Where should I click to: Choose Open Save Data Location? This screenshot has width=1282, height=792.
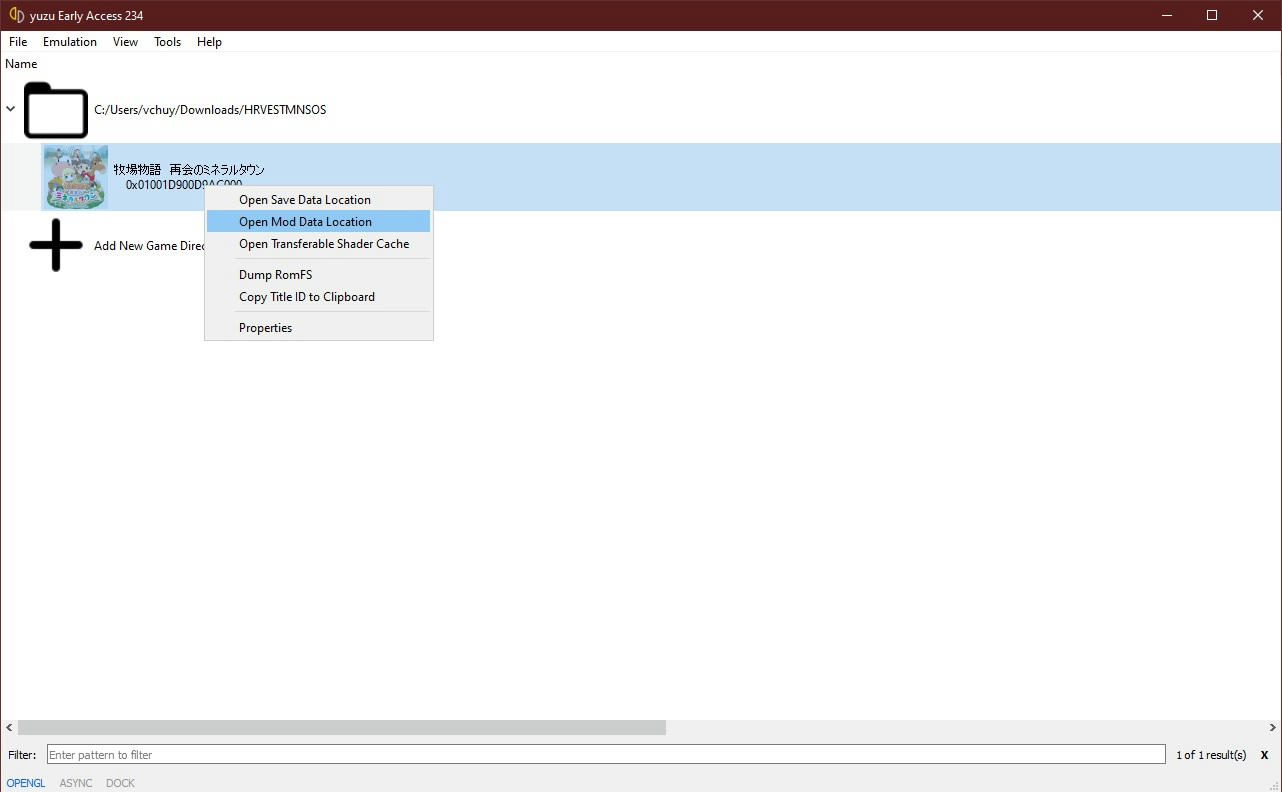[x=318, y=200]
